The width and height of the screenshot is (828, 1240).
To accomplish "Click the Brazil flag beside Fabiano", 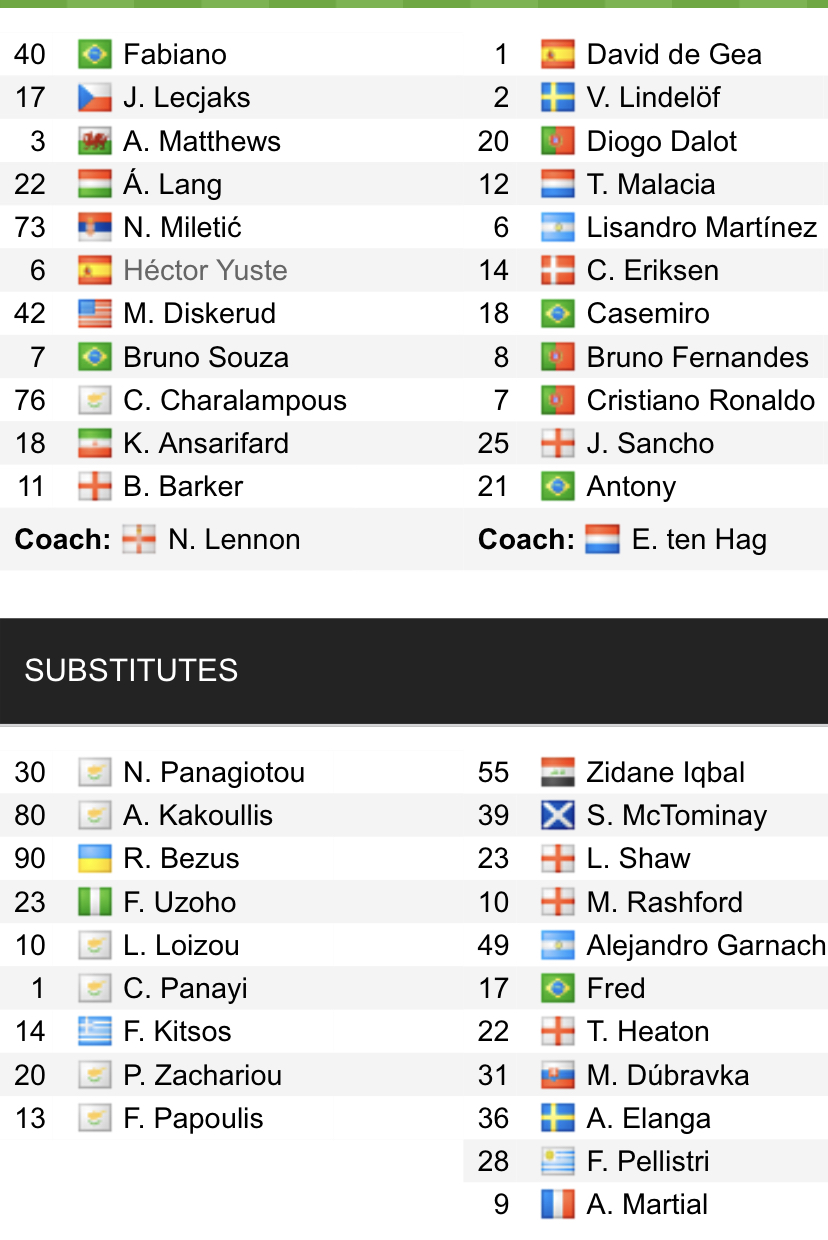I will [94, 54].
